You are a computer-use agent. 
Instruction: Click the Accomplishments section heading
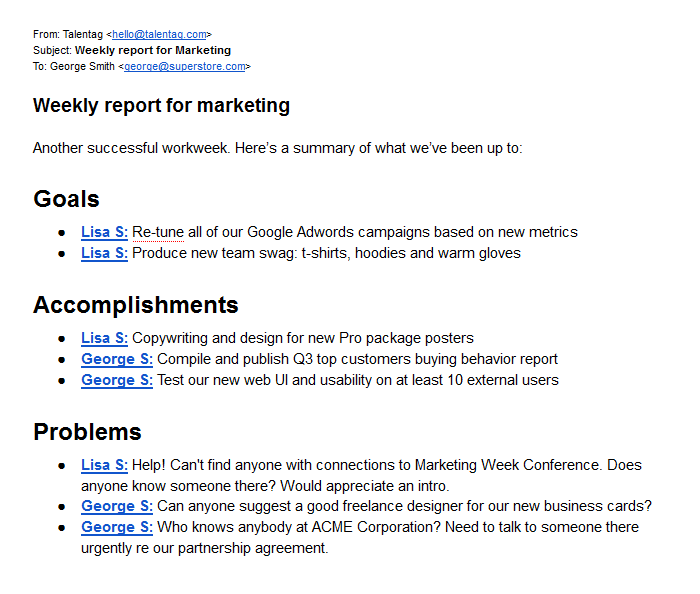136,306
